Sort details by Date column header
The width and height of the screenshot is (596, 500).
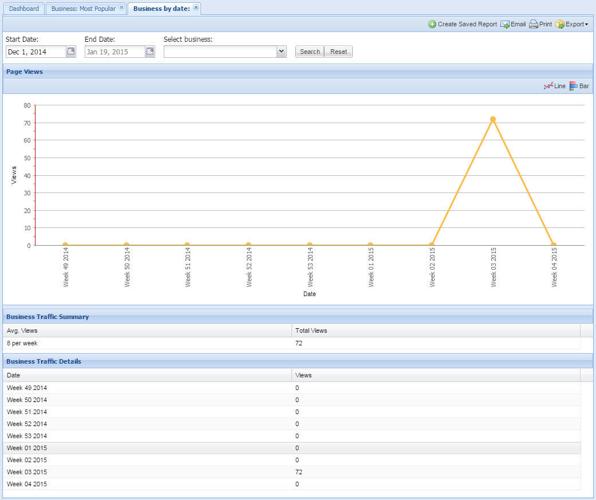tap(147, 375)
